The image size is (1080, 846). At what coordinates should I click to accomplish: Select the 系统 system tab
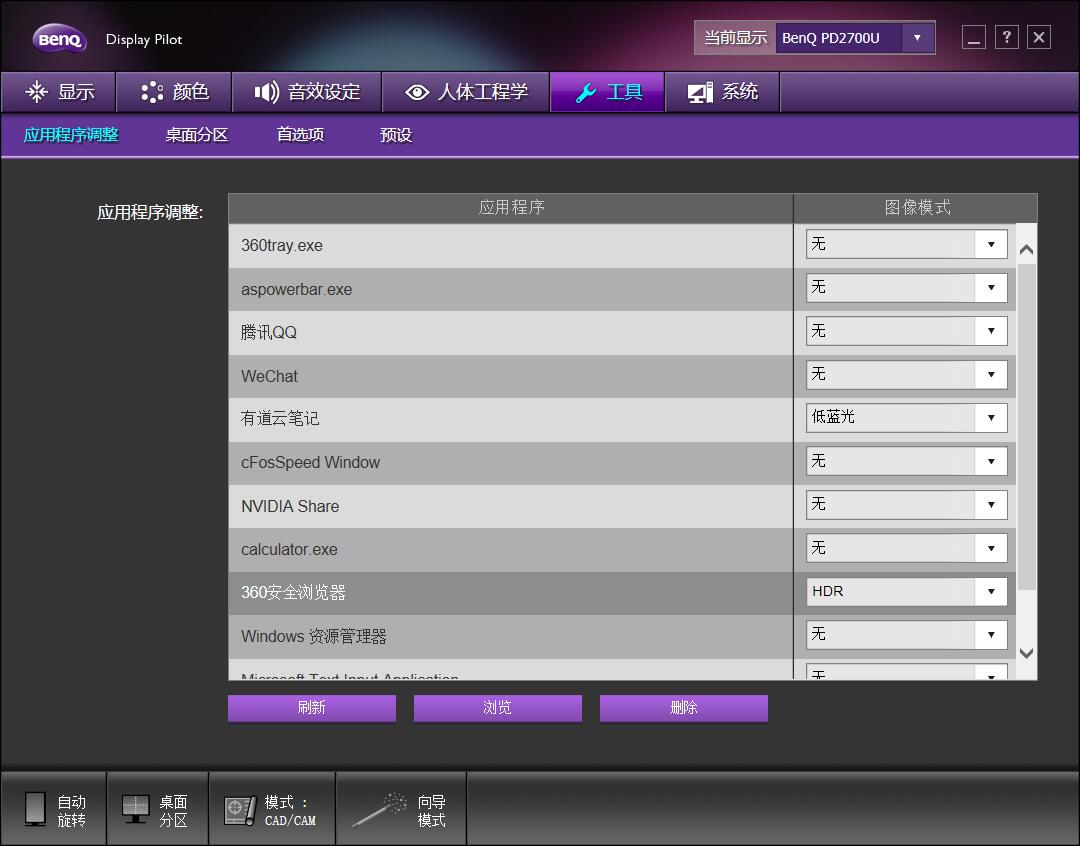(723, 92)
